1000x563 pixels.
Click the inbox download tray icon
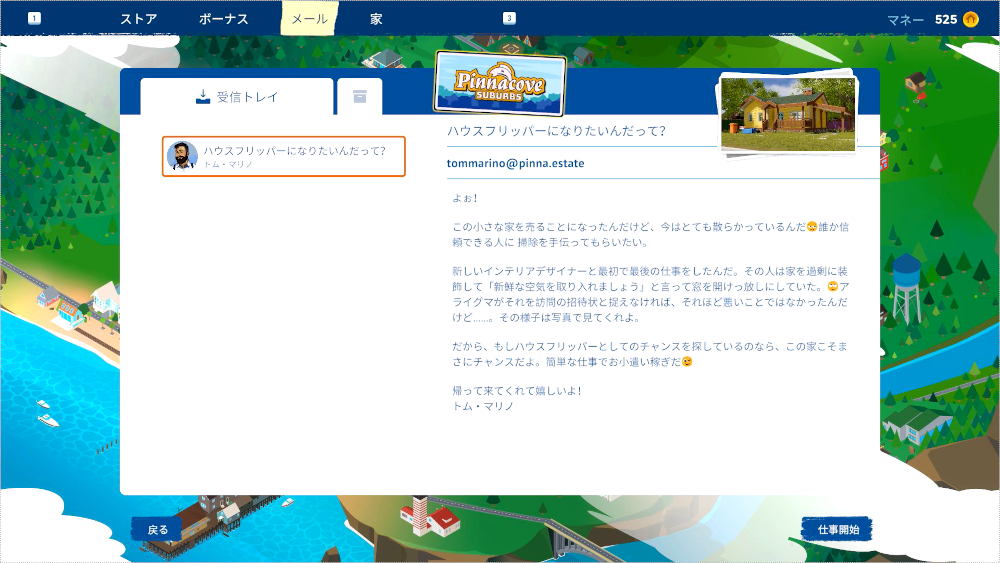point(203,97)
